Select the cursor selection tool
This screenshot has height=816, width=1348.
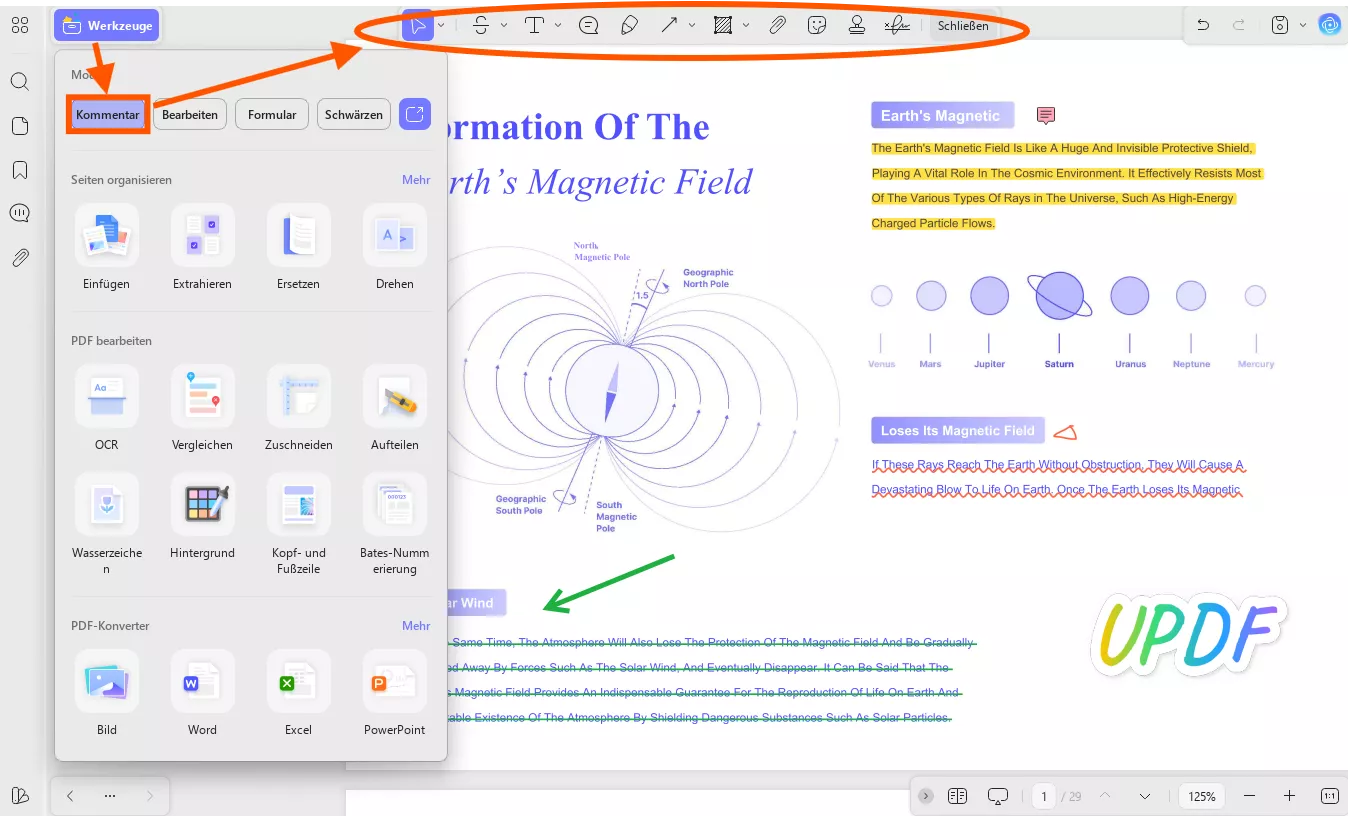[x=418, y=25]
